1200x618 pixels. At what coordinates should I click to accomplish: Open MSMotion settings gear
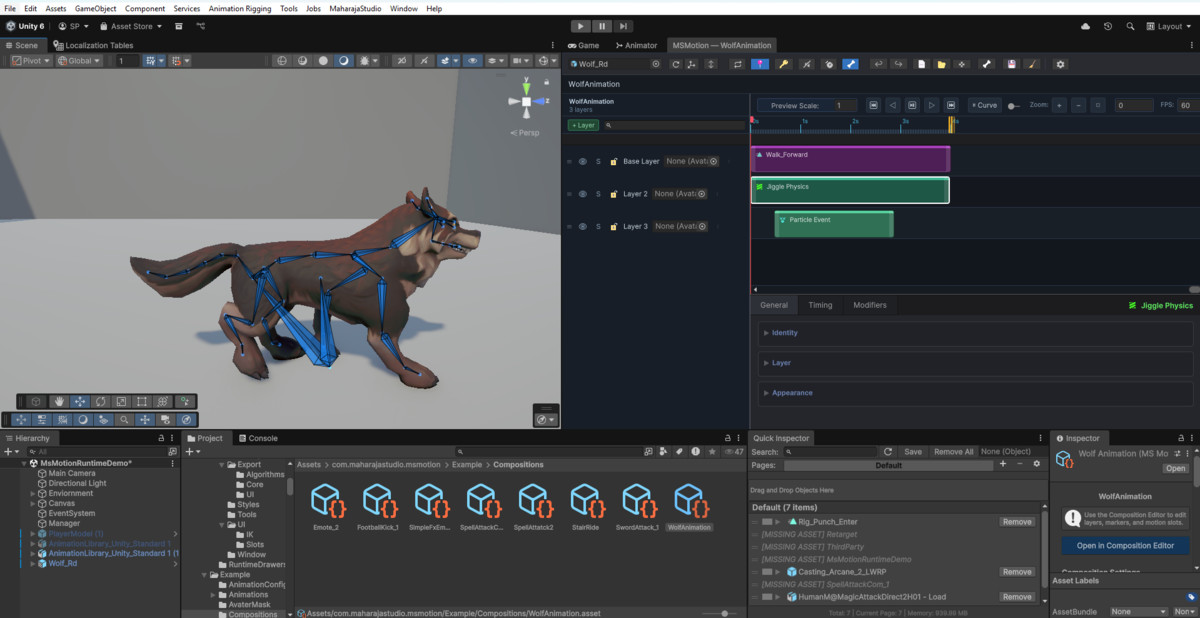1061,64
